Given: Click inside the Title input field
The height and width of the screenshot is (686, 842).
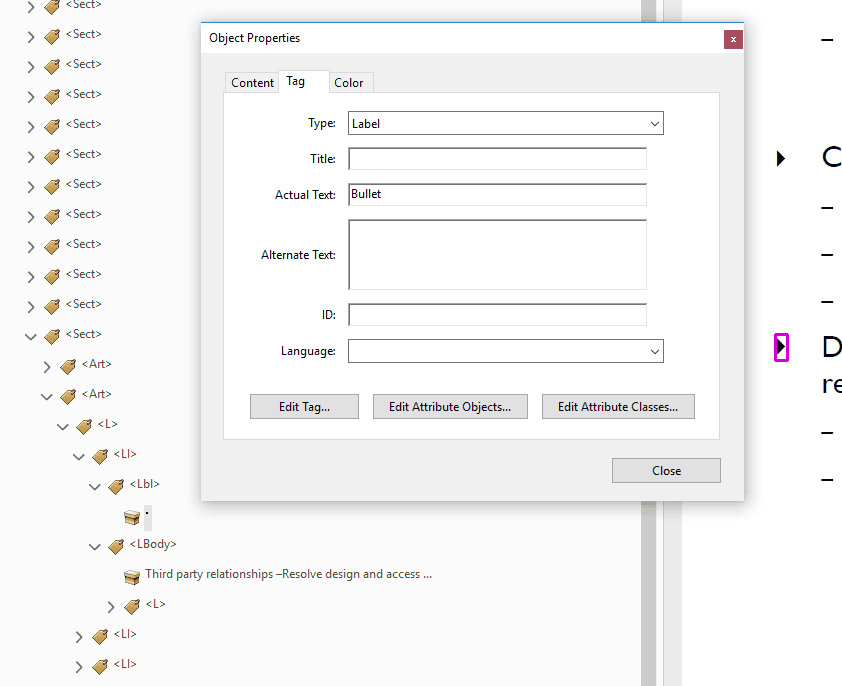Looking at the screenshot, I should point(497,158).
